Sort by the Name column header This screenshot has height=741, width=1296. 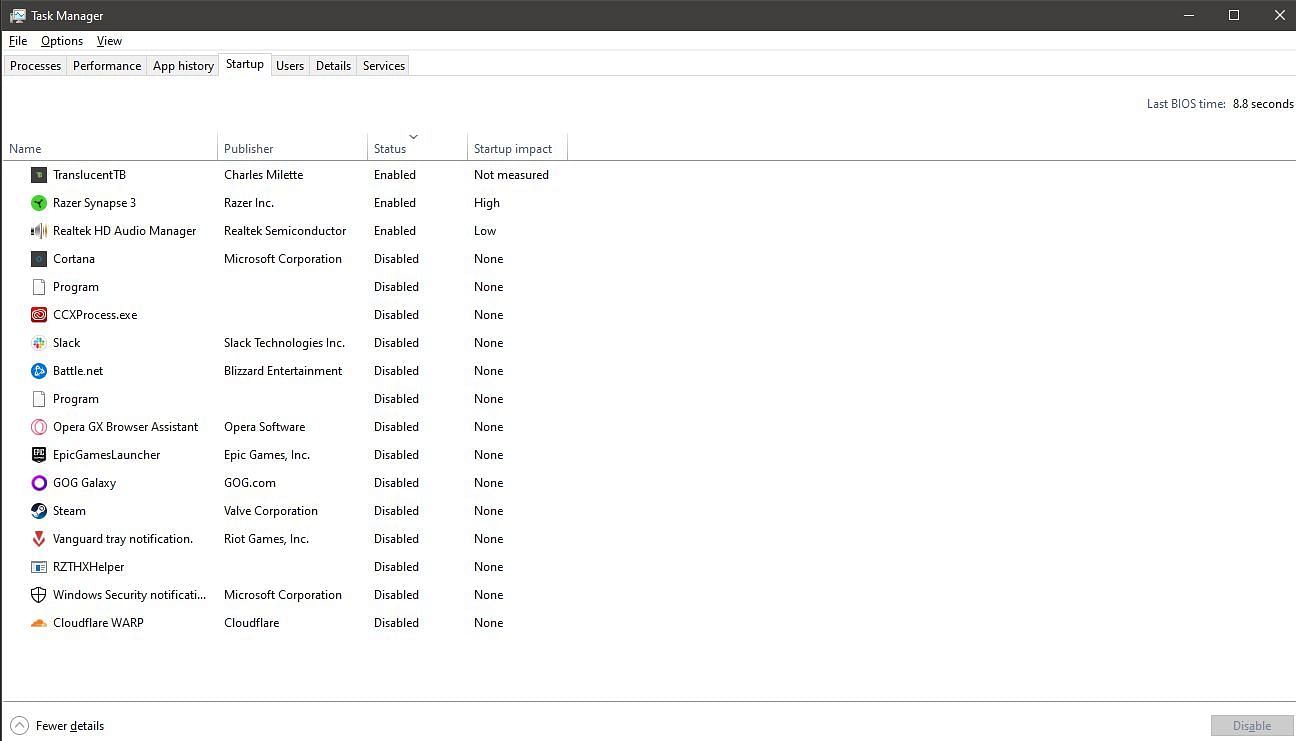(x=110, y=148)
